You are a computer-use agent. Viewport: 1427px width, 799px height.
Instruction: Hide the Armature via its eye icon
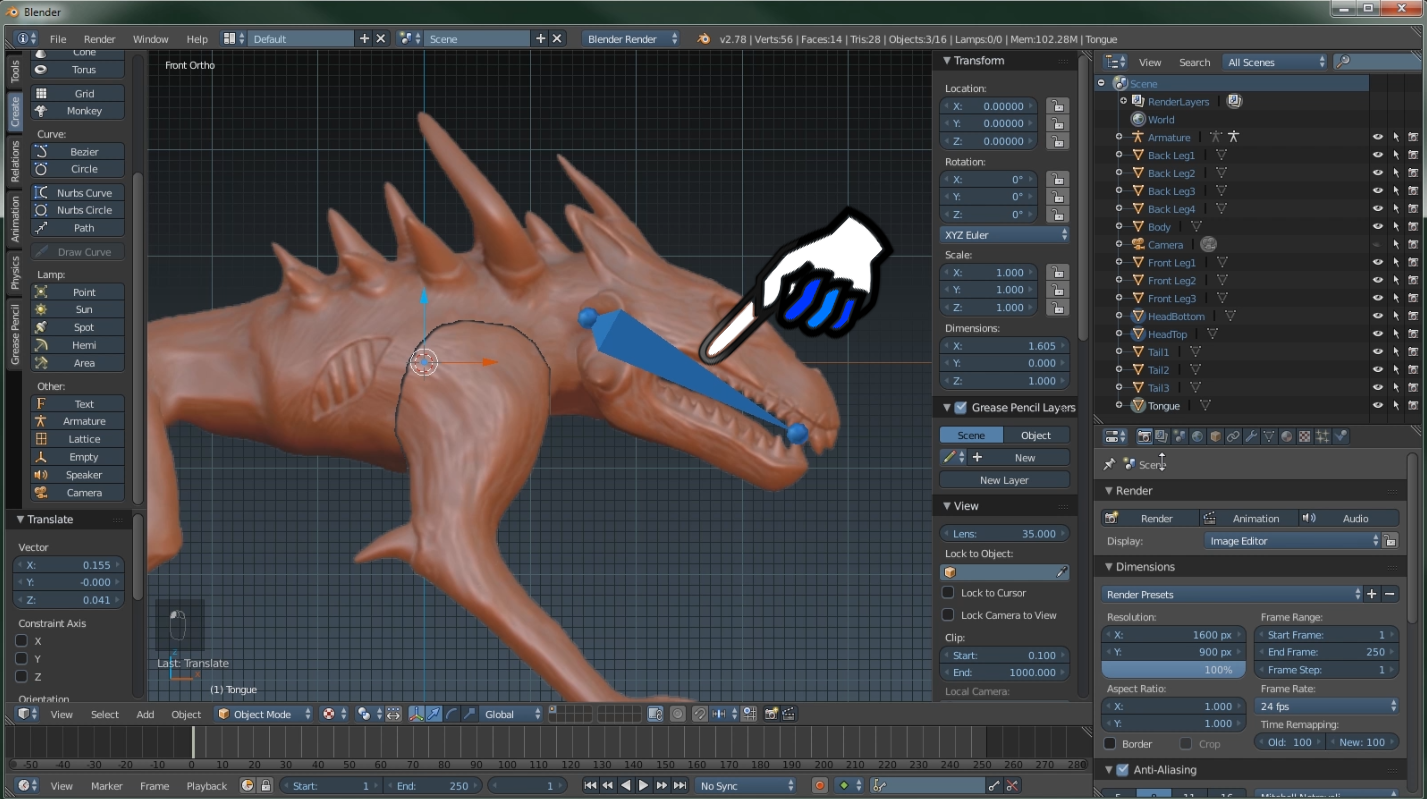[x=1378, y=138]
